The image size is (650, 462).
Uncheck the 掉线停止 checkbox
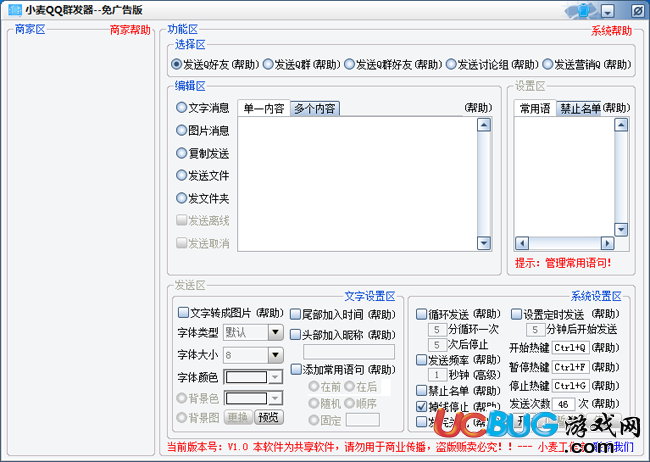421,406
